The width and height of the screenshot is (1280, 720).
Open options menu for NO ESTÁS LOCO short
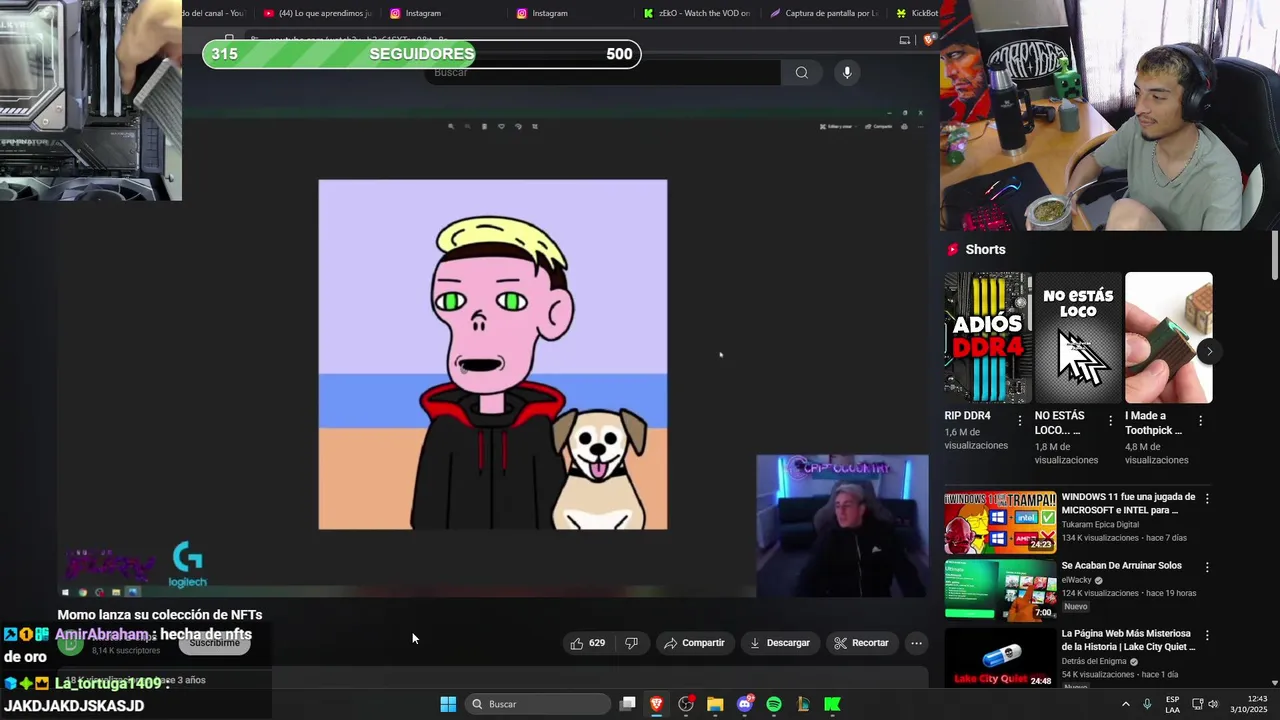tap(1110, 421)
